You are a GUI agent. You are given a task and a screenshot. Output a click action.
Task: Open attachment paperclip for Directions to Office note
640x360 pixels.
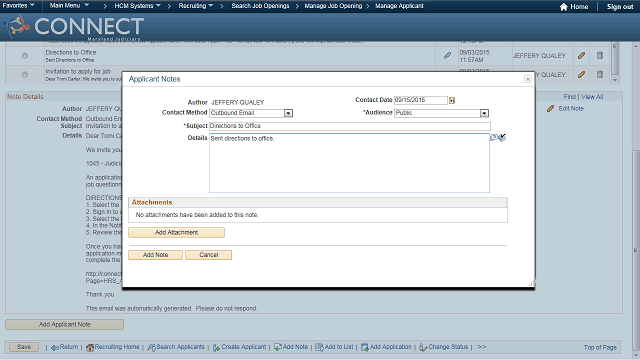pyautogui.click(x=447, y=56)
